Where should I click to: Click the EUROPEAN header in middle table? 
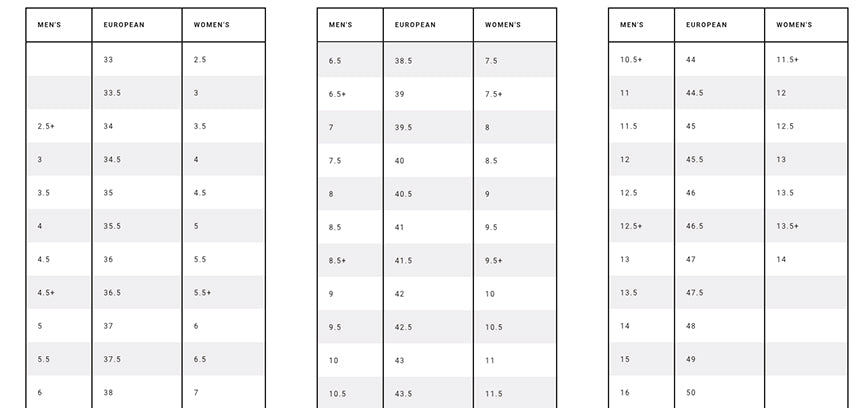415,25
